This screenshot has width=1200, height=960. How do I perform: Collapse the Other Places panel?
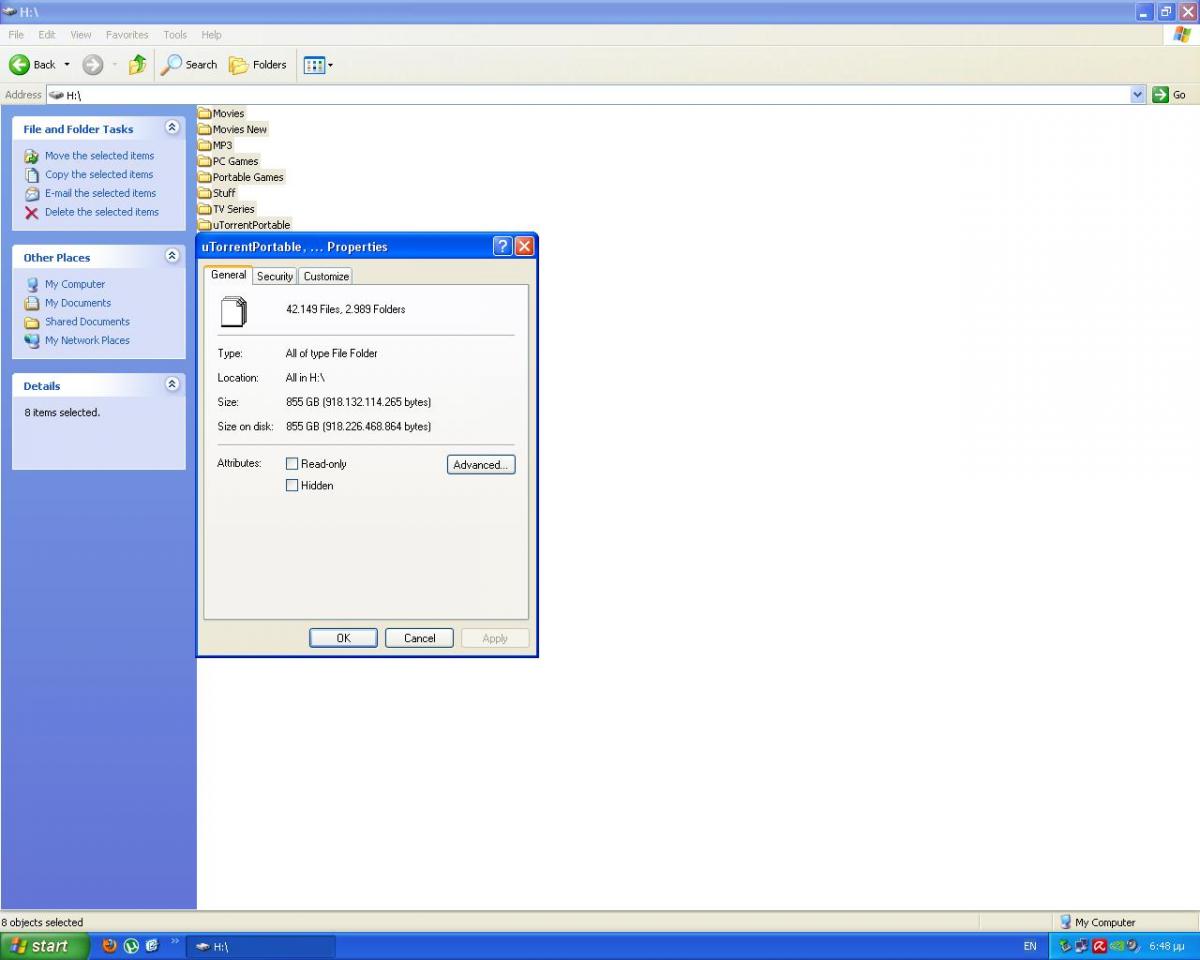click(x=172, y=257)
